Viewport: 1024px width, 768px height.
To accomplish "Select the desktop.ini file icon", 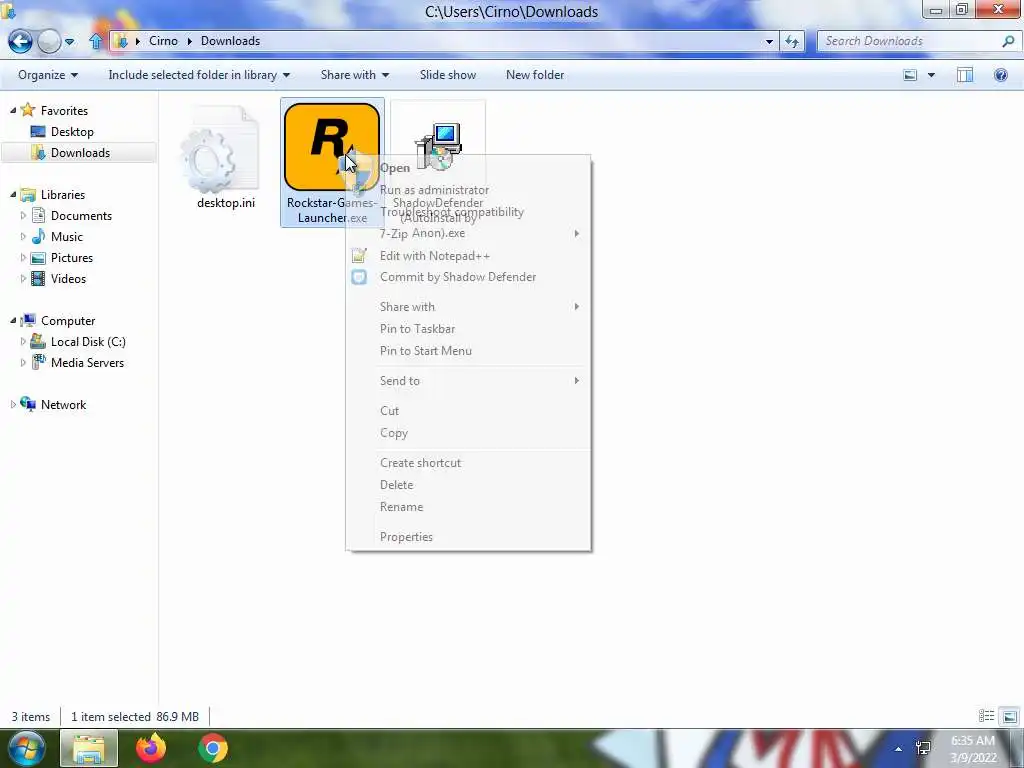I will point(219,151).
